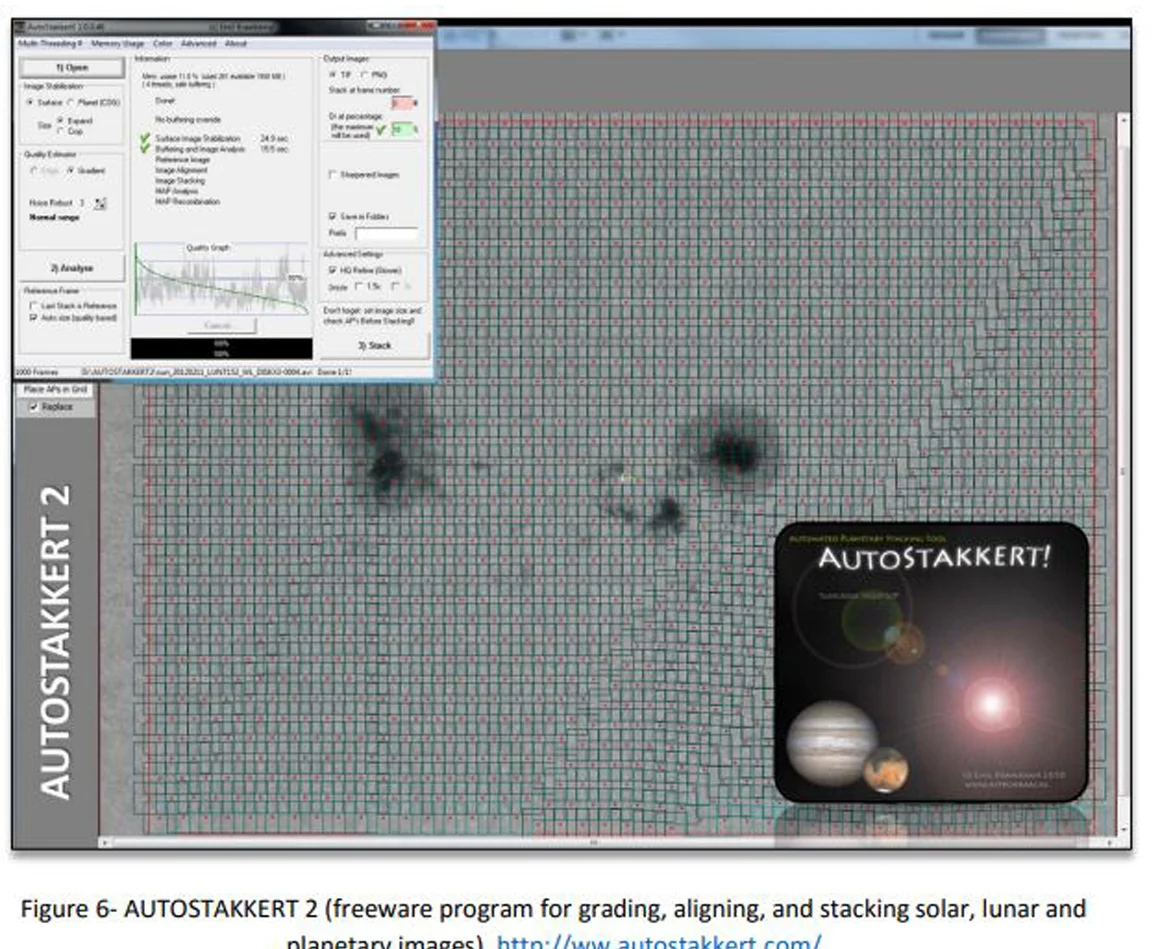This screenshot has height=949, width=1176.
Task: Open the Memory Usage menu
Action: click(117, 44)
